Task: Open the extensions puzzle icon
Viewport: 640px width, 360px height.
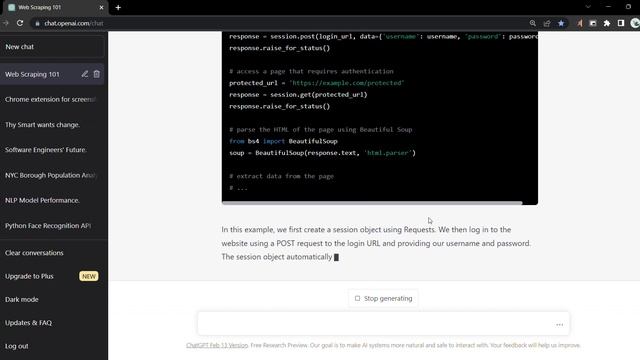Action: click(607, 23)
